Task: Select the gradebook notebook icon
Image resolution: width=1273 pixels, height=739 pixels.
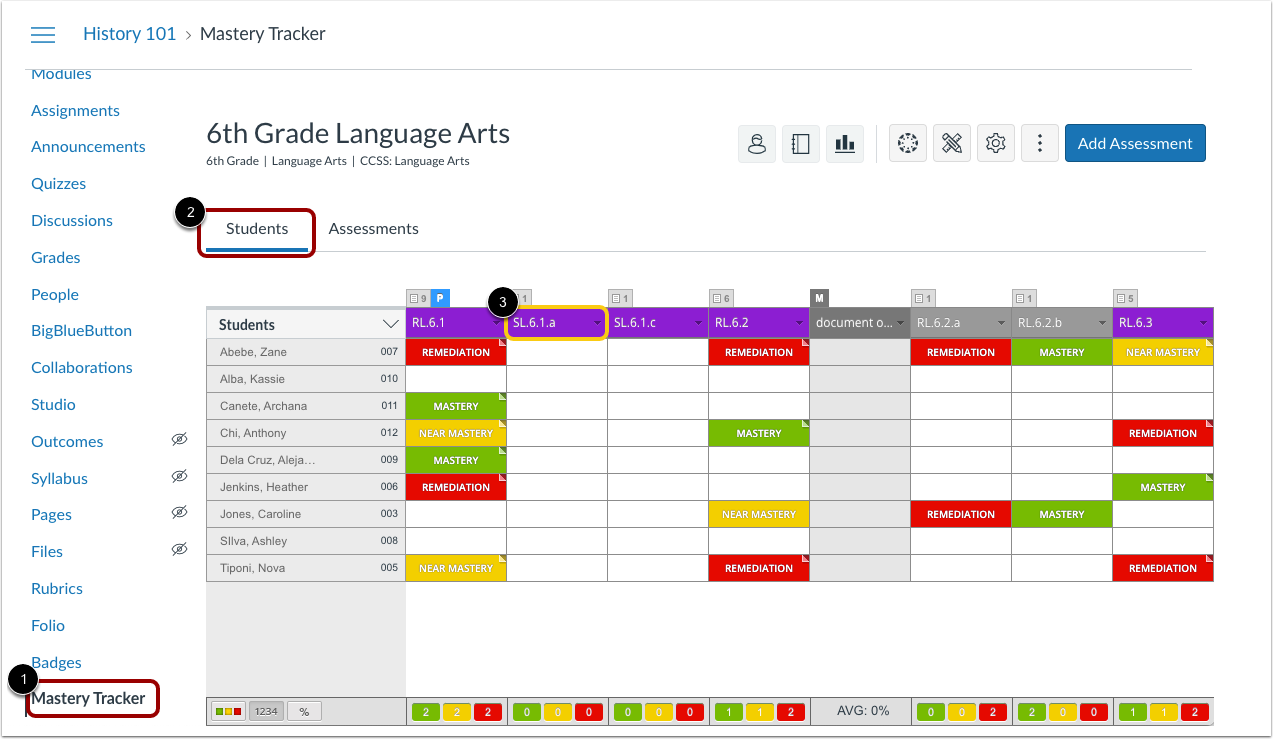Action: [800, 143]
